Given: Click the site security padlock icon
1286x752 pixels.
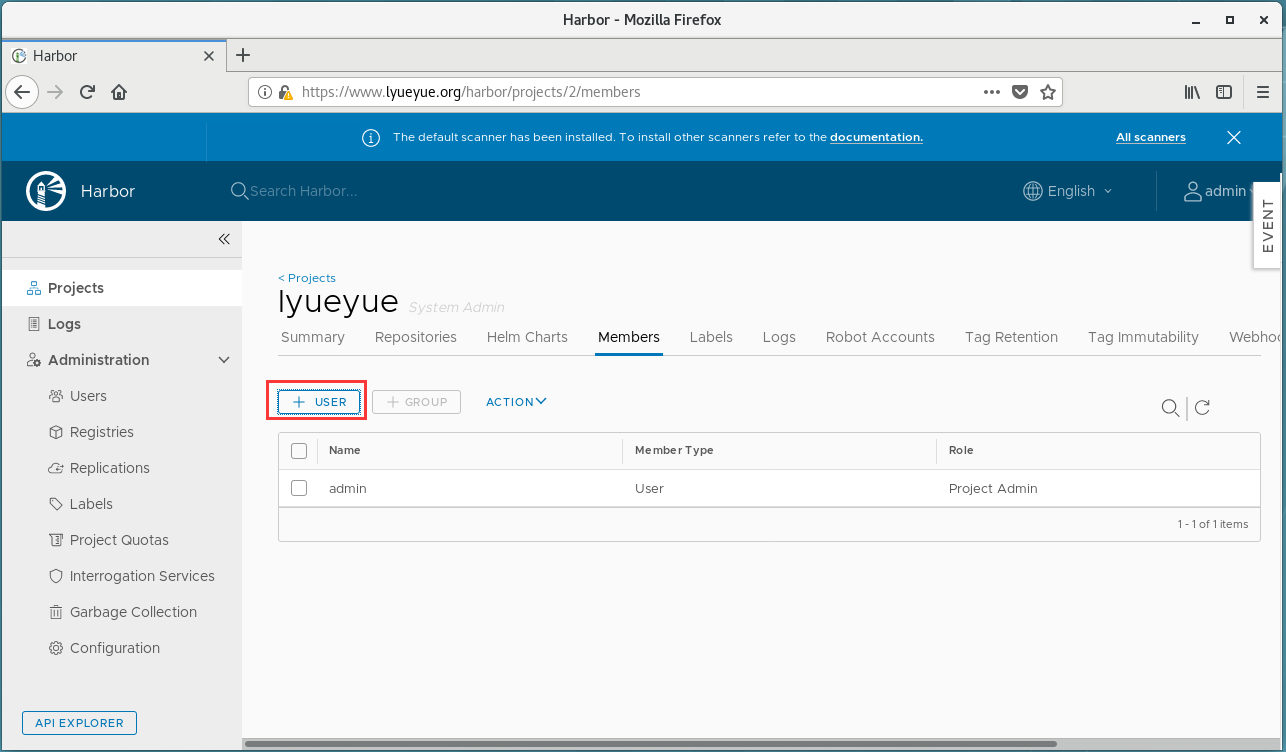Looking at the screenshot, I should tap(285, 92).
